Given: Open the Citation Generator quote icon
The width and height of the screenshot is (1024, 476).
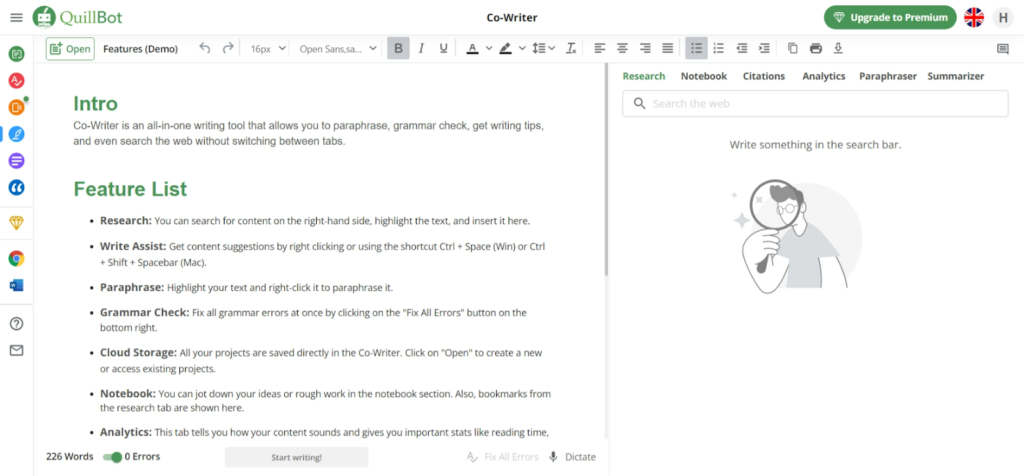Looking at the screenshot, I should pos(16,187).
